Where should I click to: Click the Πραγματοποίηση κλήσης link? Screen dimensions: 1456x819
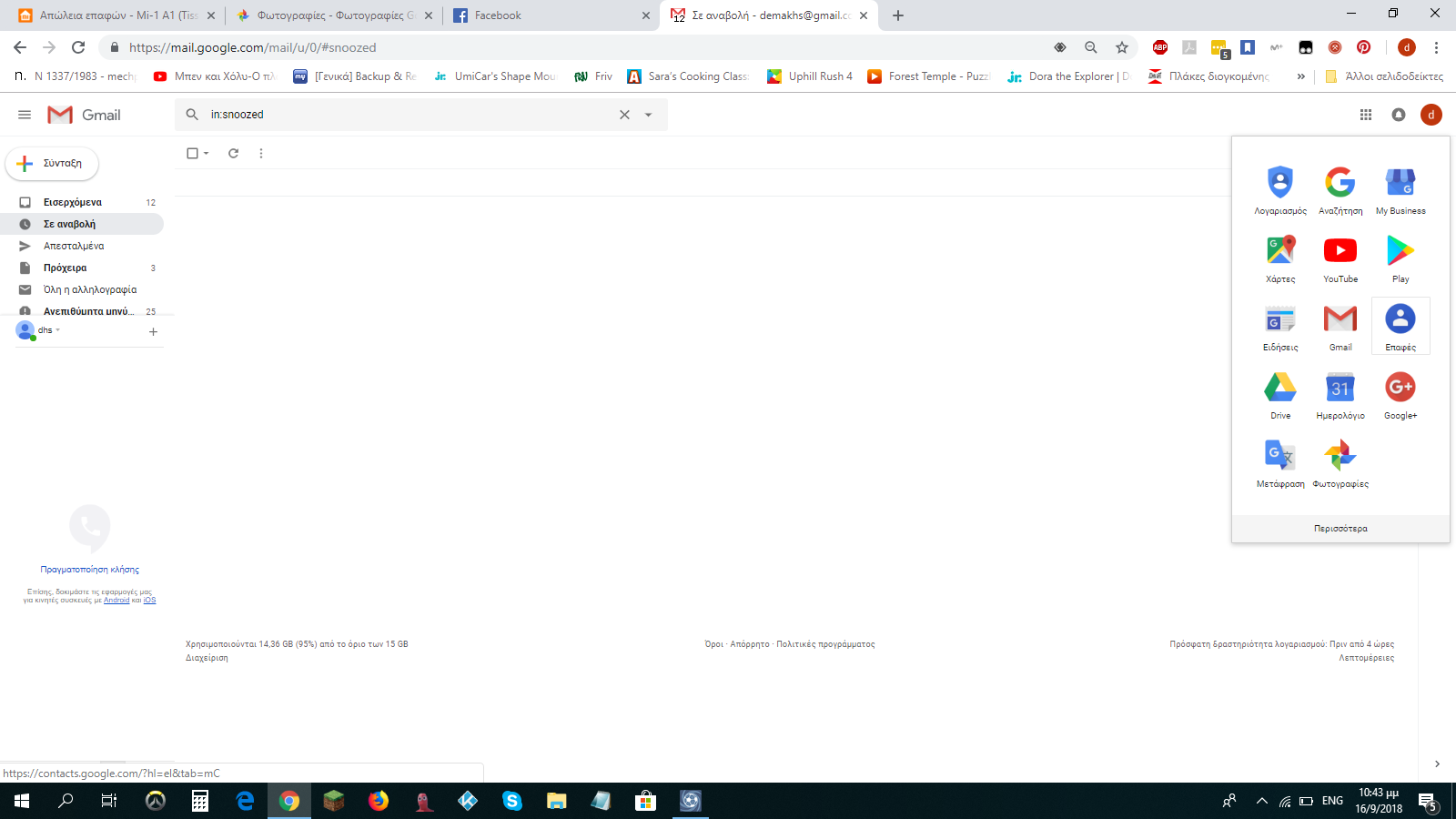tap(90, 570)
